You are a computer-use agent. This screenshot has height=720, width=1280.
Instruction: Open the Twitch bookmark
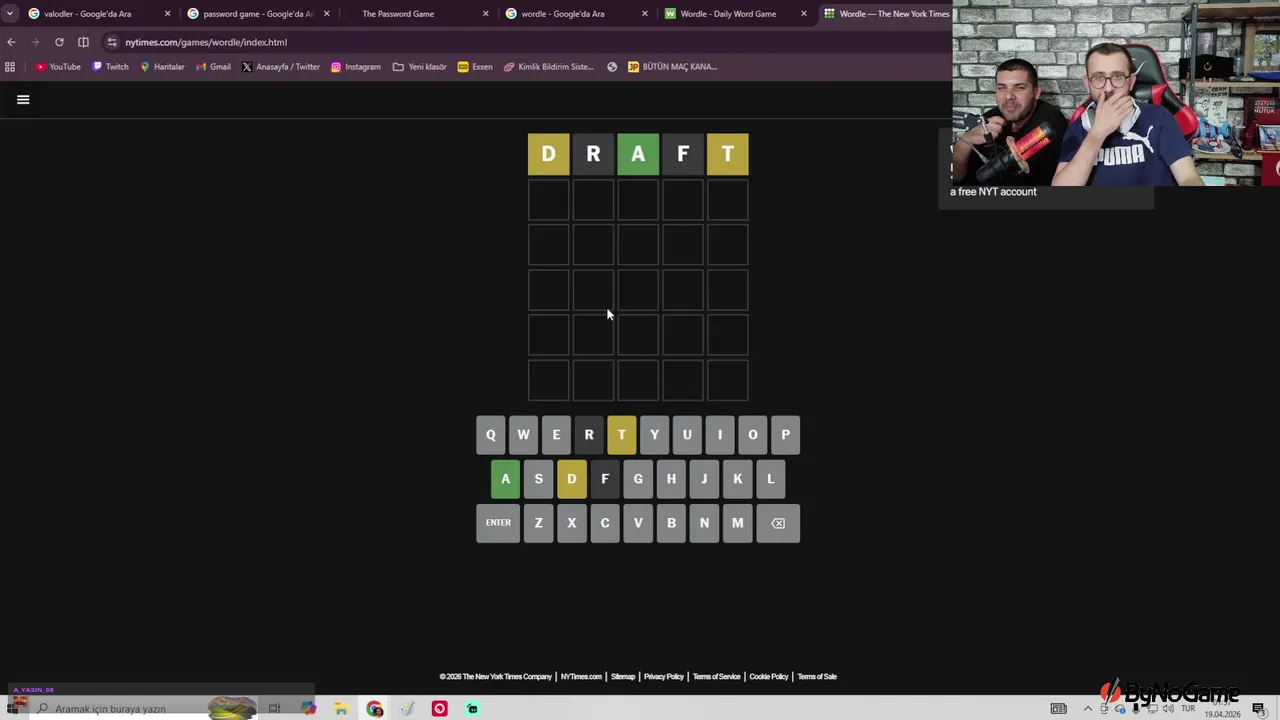pos(110,67)
